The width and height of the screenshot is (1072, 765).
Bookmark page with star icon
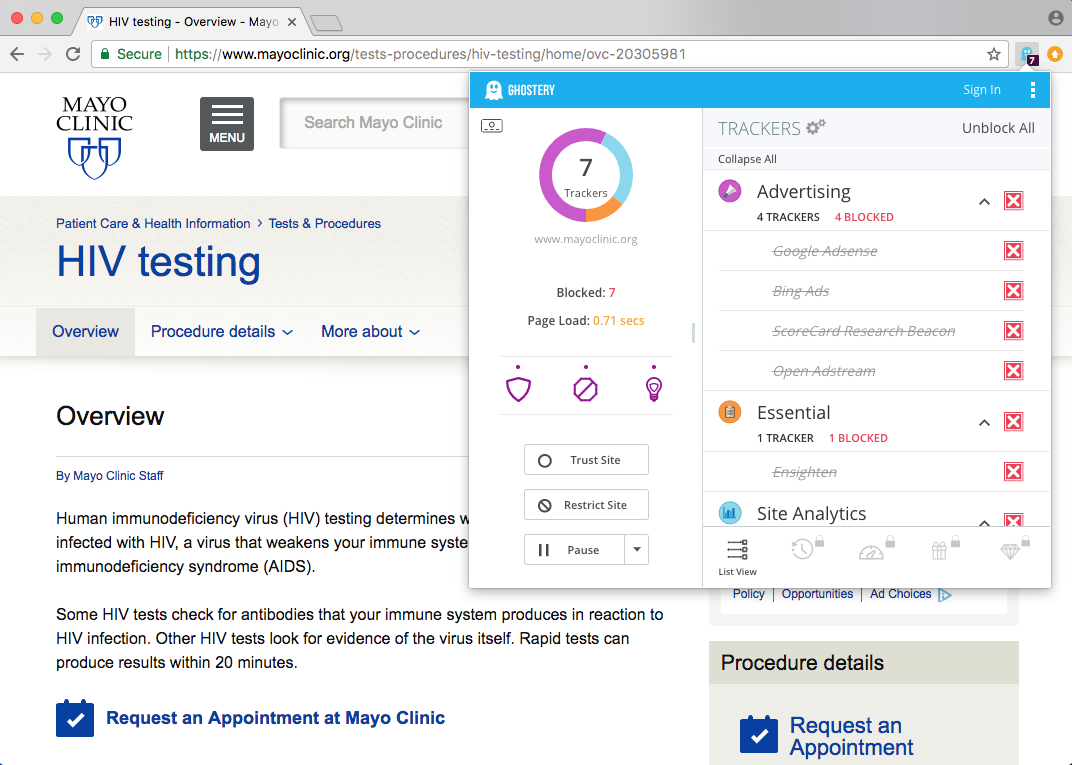coord(993,54)
